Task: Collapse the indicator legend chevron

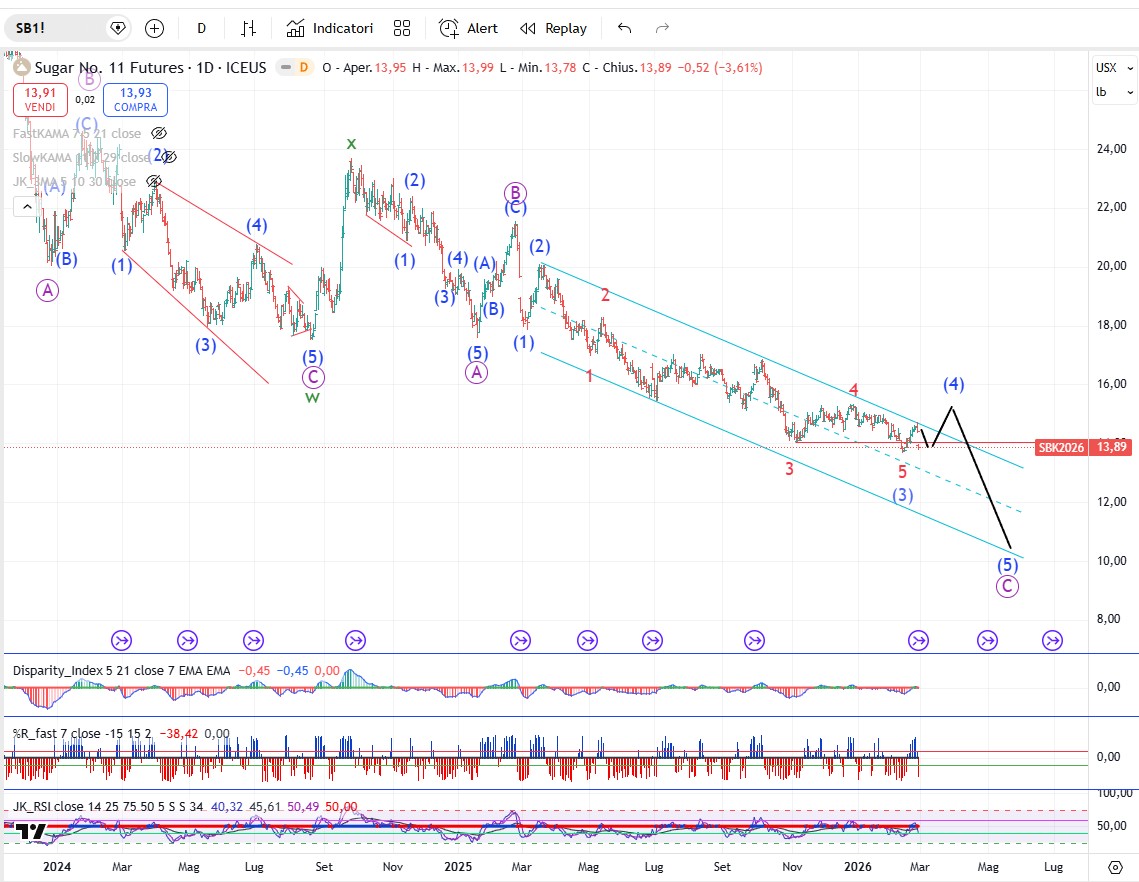Action: click(x=26, y=207)
